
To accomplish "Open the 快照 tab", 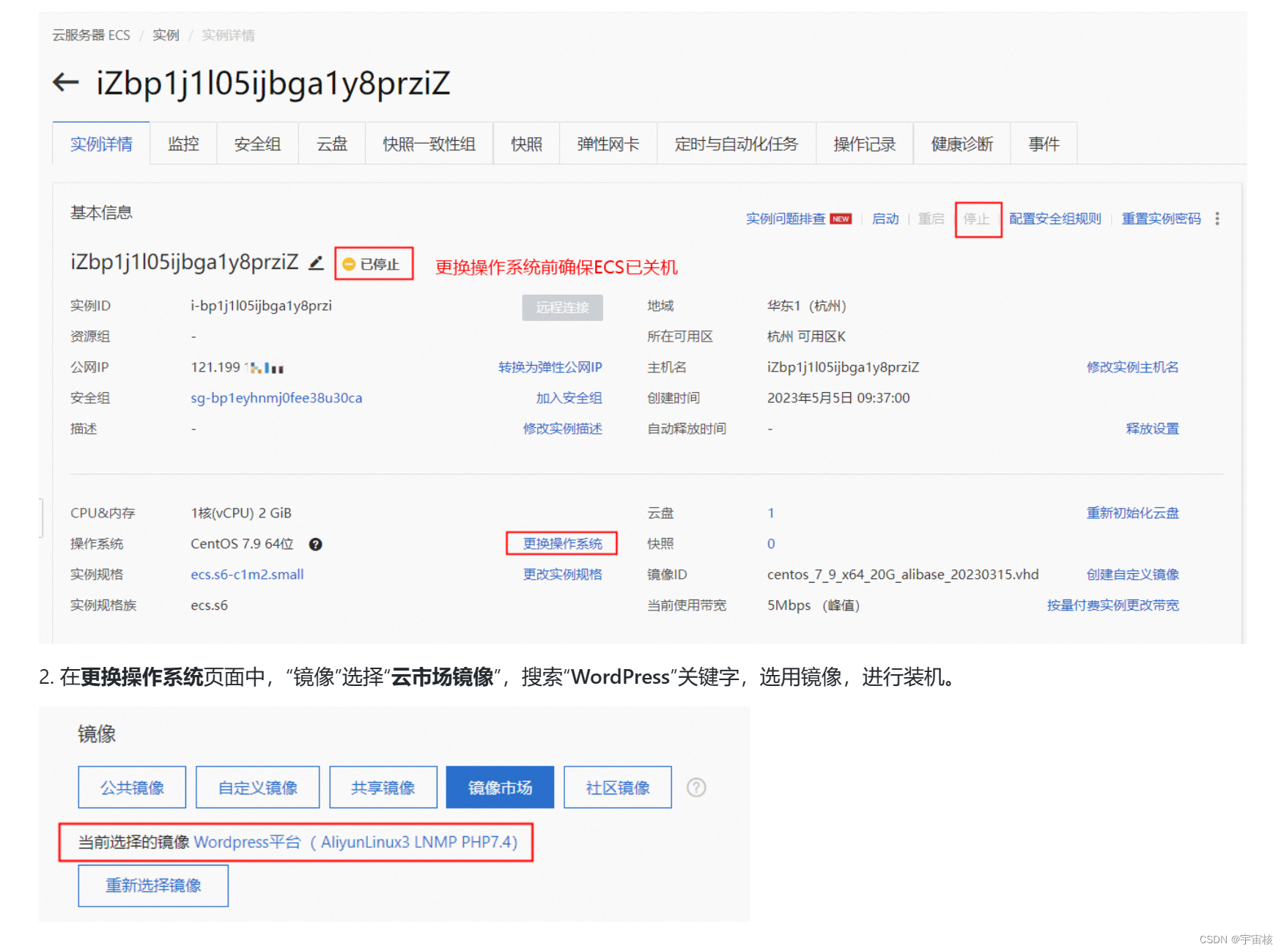I will (x=526, y=144).
